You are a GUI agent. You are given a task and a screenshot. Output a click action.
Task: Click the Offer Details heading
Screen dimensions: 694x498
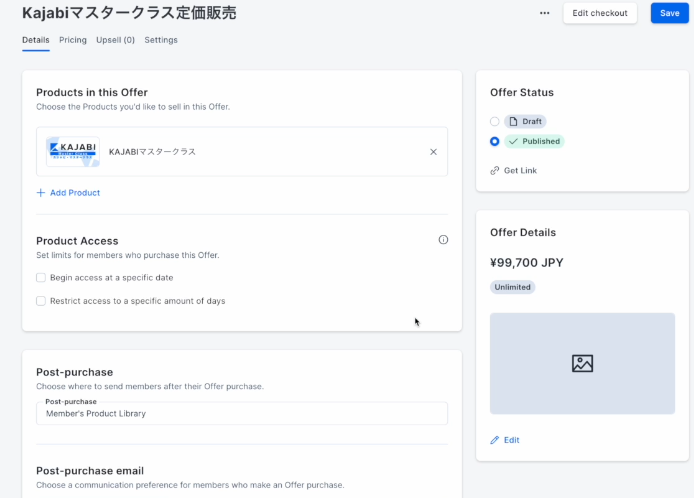coord(523,232)
